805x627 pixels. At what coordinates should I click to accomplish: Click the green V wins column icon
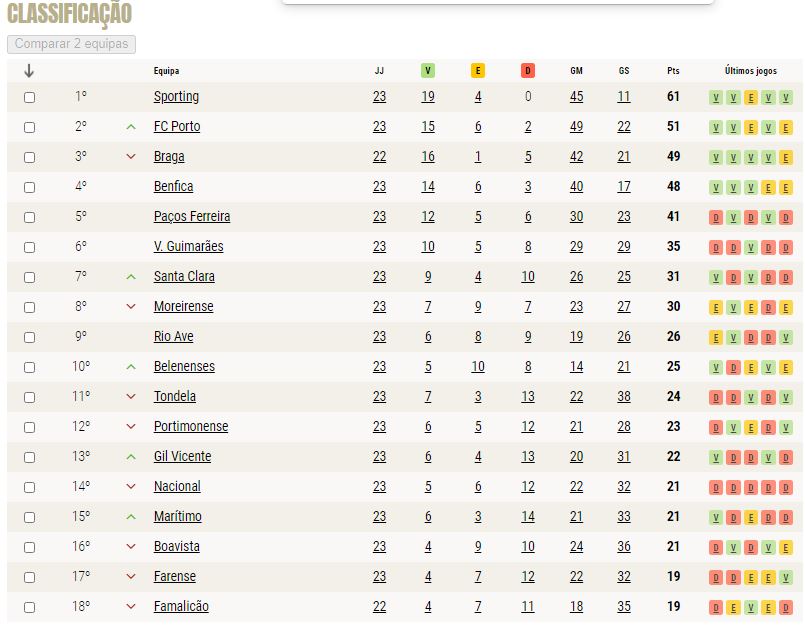(428, 71)
